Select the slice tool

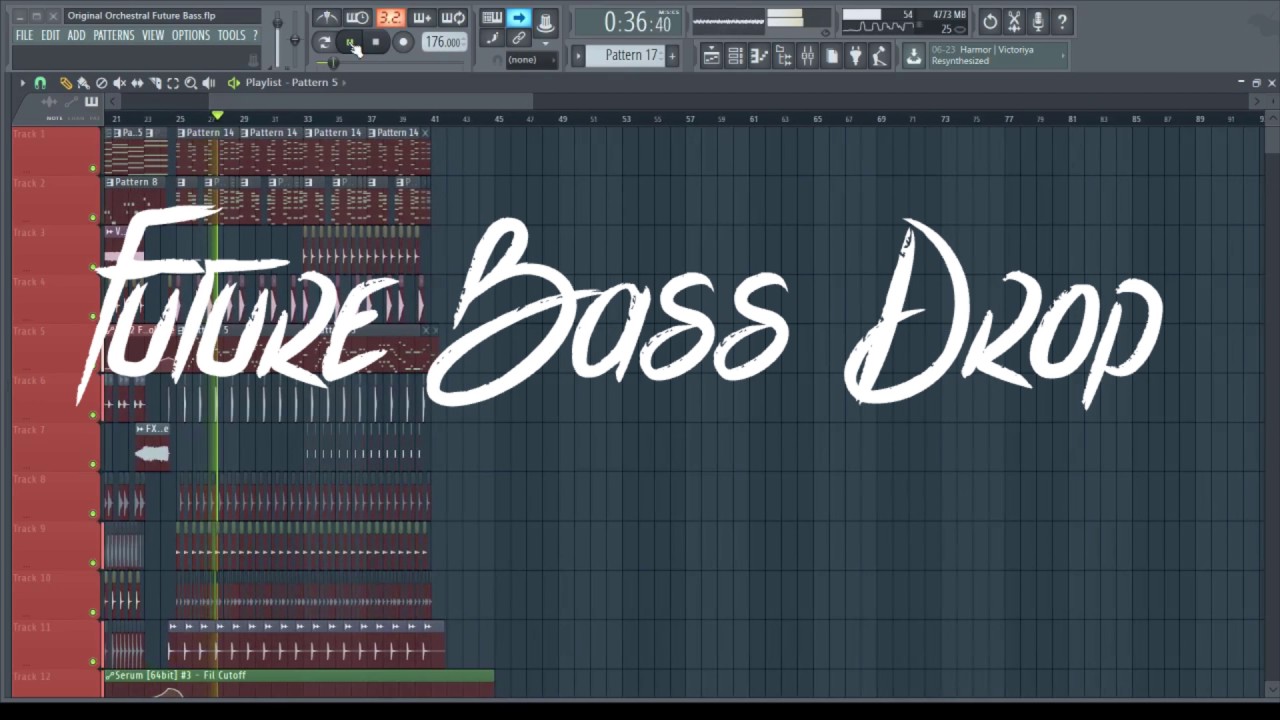click(155, 83)
